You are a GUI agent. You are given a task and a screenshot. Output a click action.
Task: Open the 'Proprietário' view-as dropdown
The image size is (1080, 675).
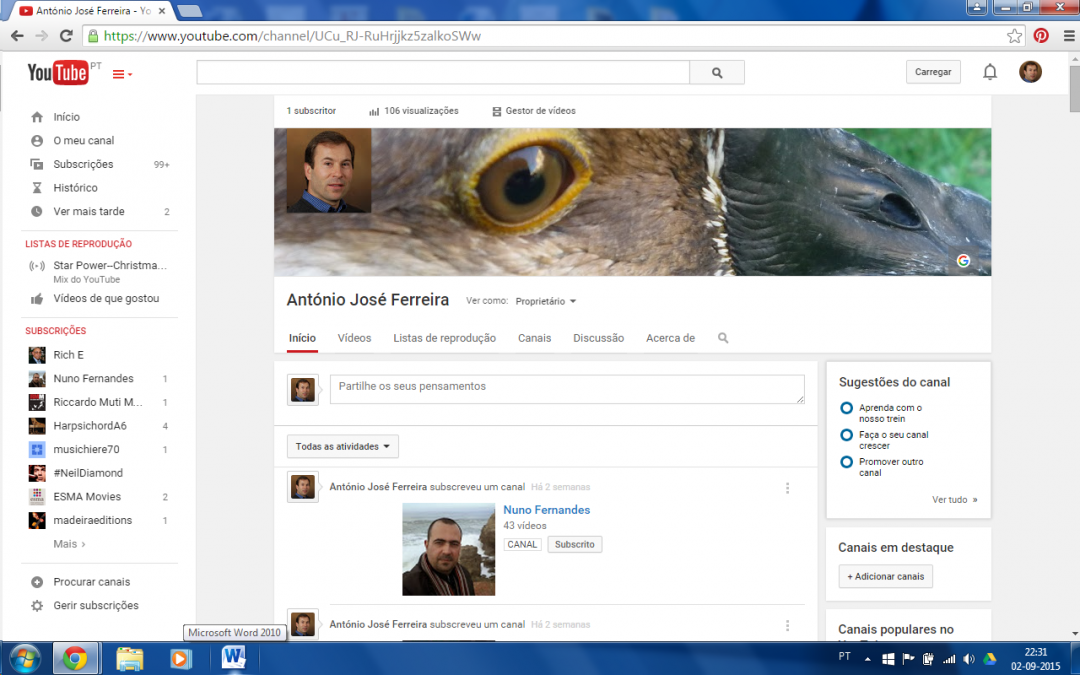(x=546, y=301)
